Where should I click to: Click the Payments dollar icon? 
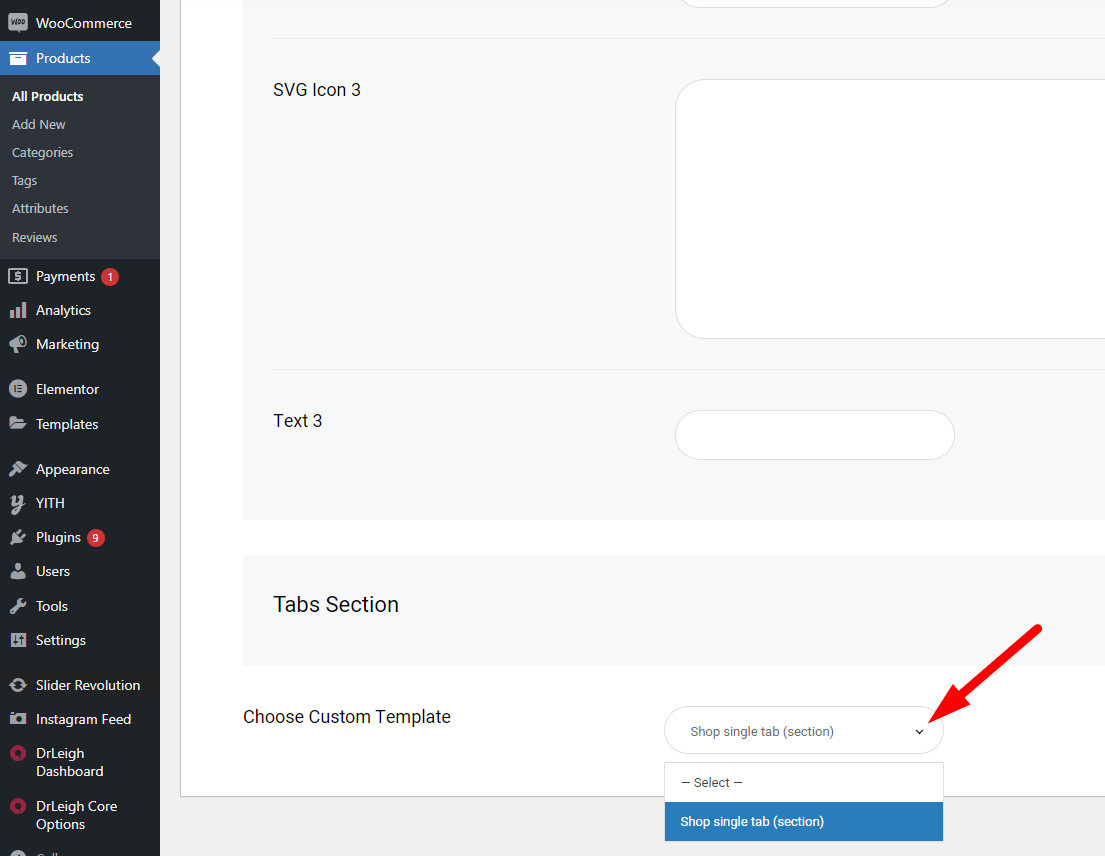(18, 276)
